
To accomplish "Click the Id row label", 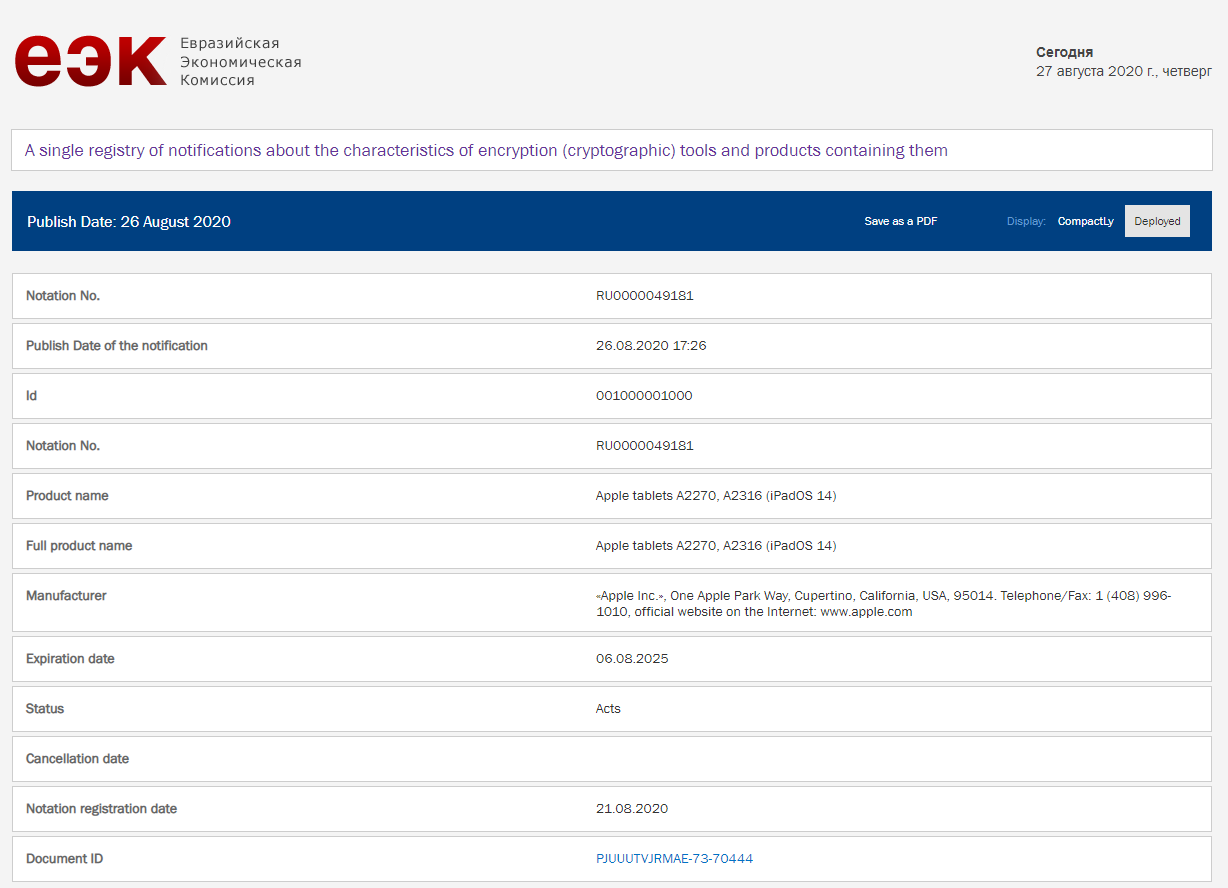I will click(31, 396).
